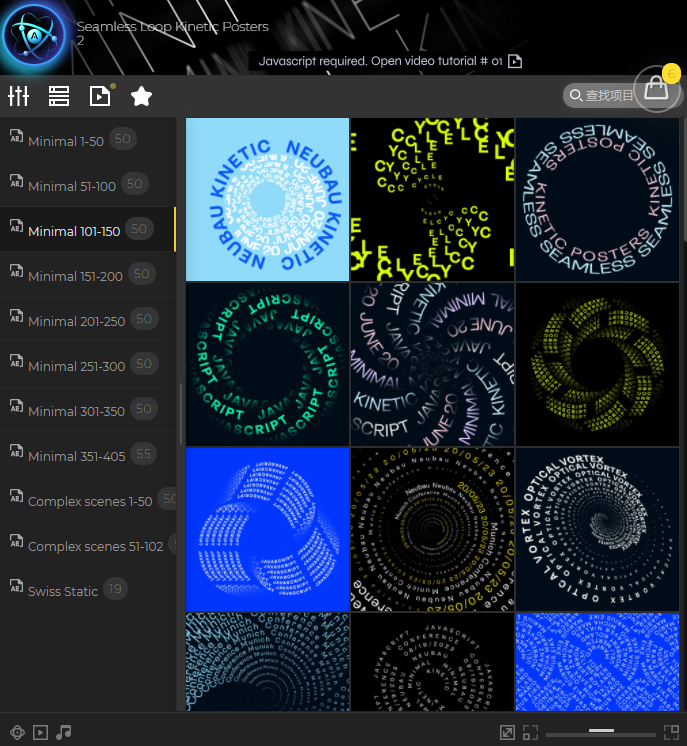Click the fullscreen frame icon at bottom

coord(530,732)
